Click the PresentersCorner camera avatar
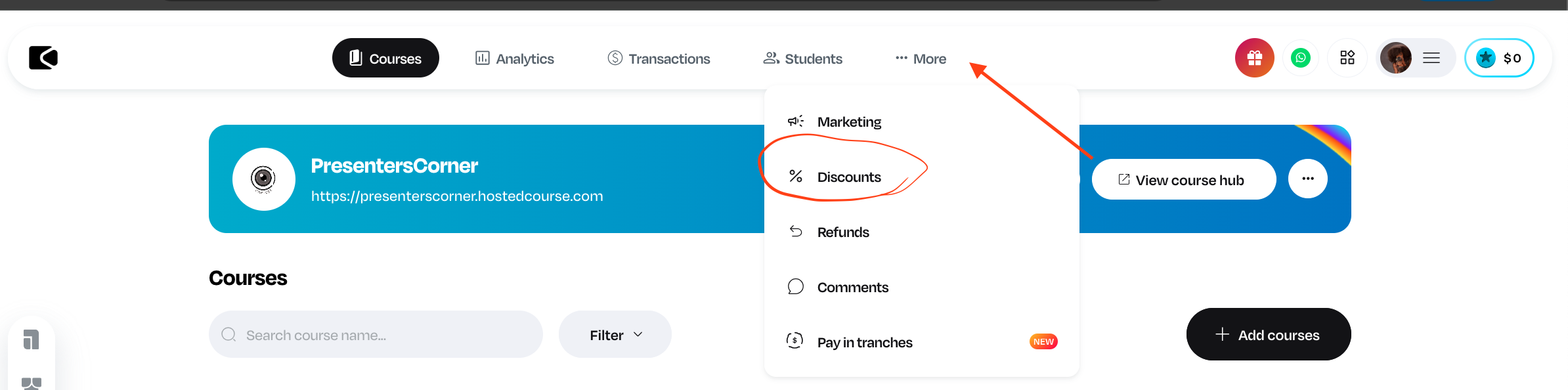Screen dimensions: 1568x390 (x=263, y=179)
